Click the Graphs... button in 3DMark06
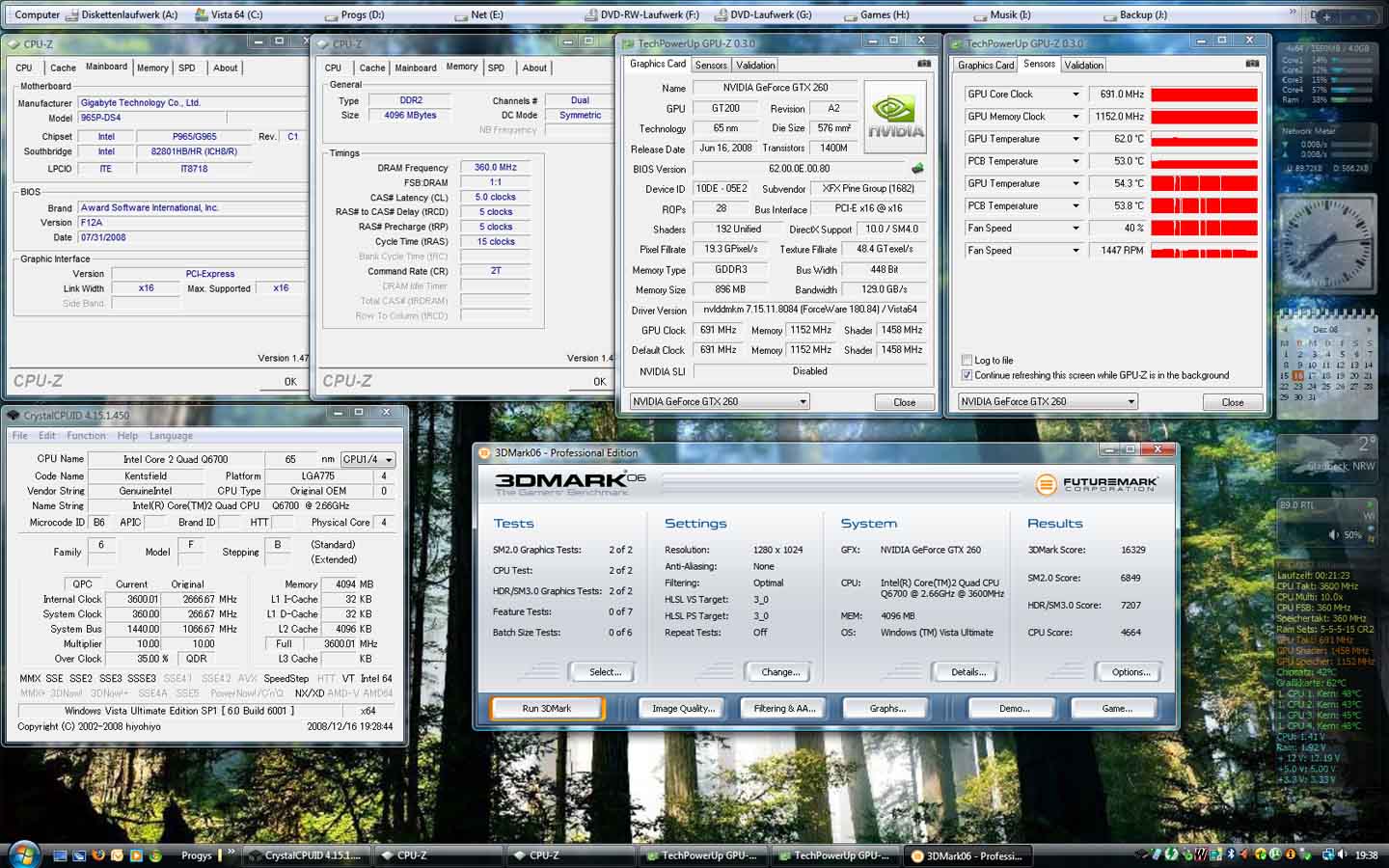The width and height of the screenshot is (1389, 868). click(886, 708)
